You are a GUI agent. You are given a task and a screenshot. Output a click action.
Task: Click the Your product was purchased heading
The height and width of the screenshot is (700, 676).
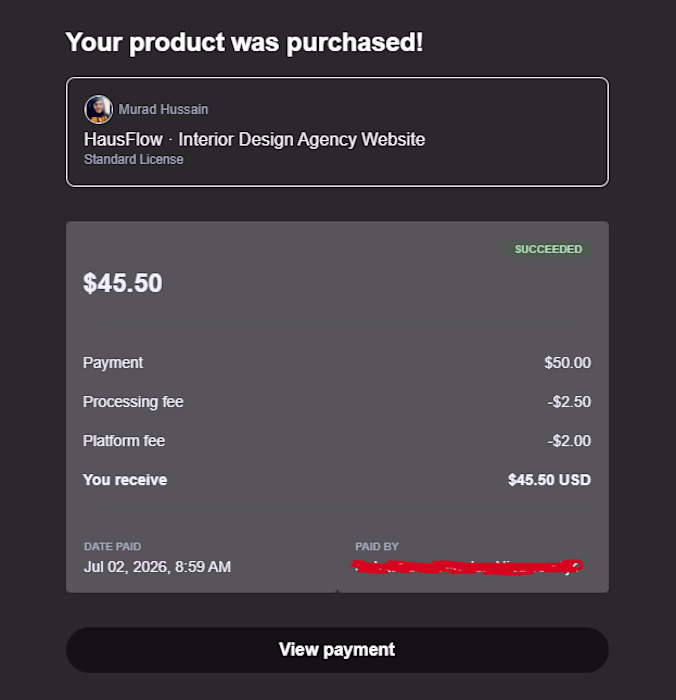244,43
